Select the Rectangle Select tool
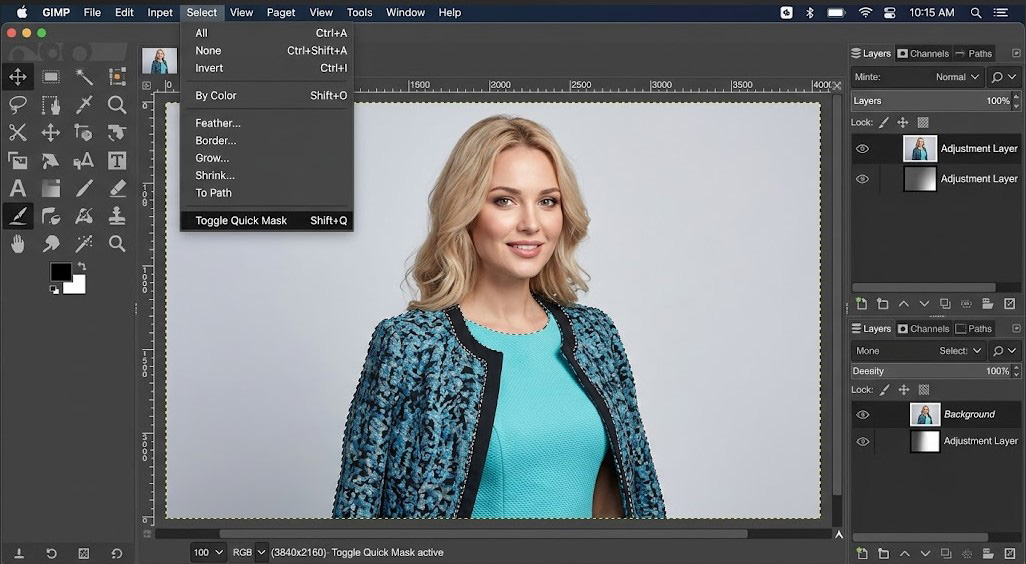Screen dimensions: 1026x564 (51, 77)
